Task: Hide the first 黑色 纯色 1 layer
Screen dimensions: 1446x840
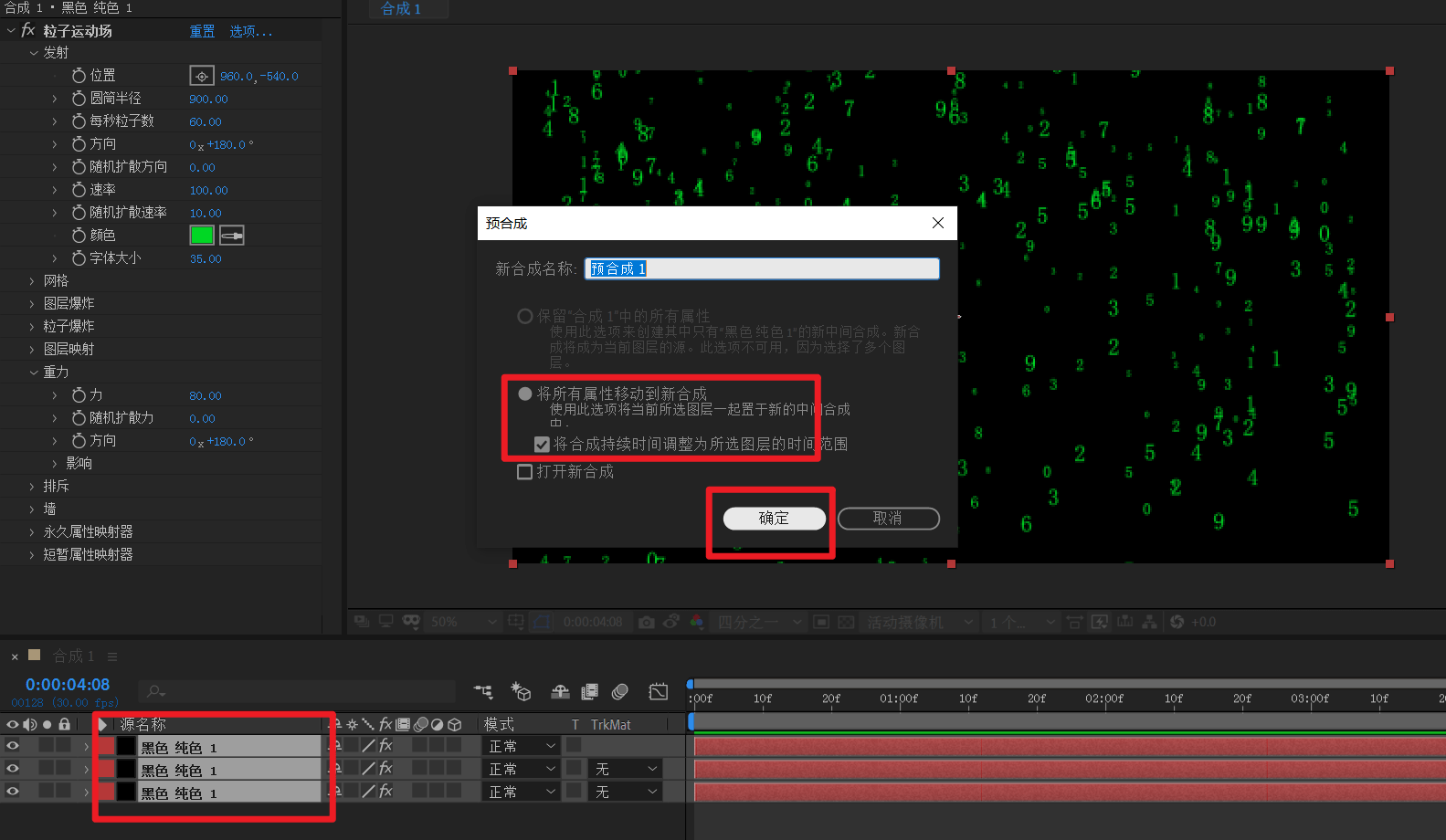Action: (13, 746)
